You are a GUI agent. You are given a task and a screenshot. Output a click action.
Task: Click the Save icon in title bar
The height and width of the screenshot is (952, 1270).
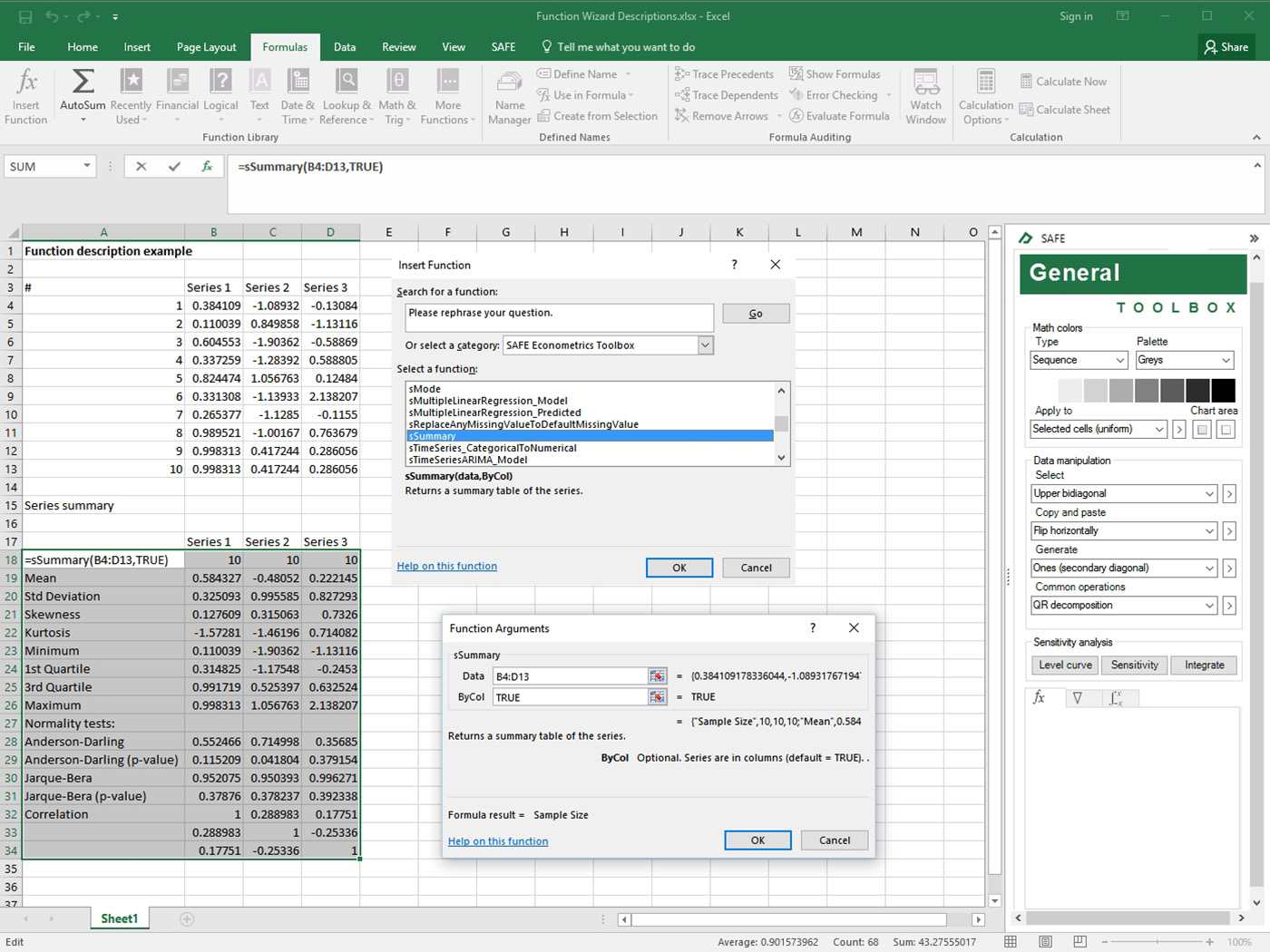[25, 16]
